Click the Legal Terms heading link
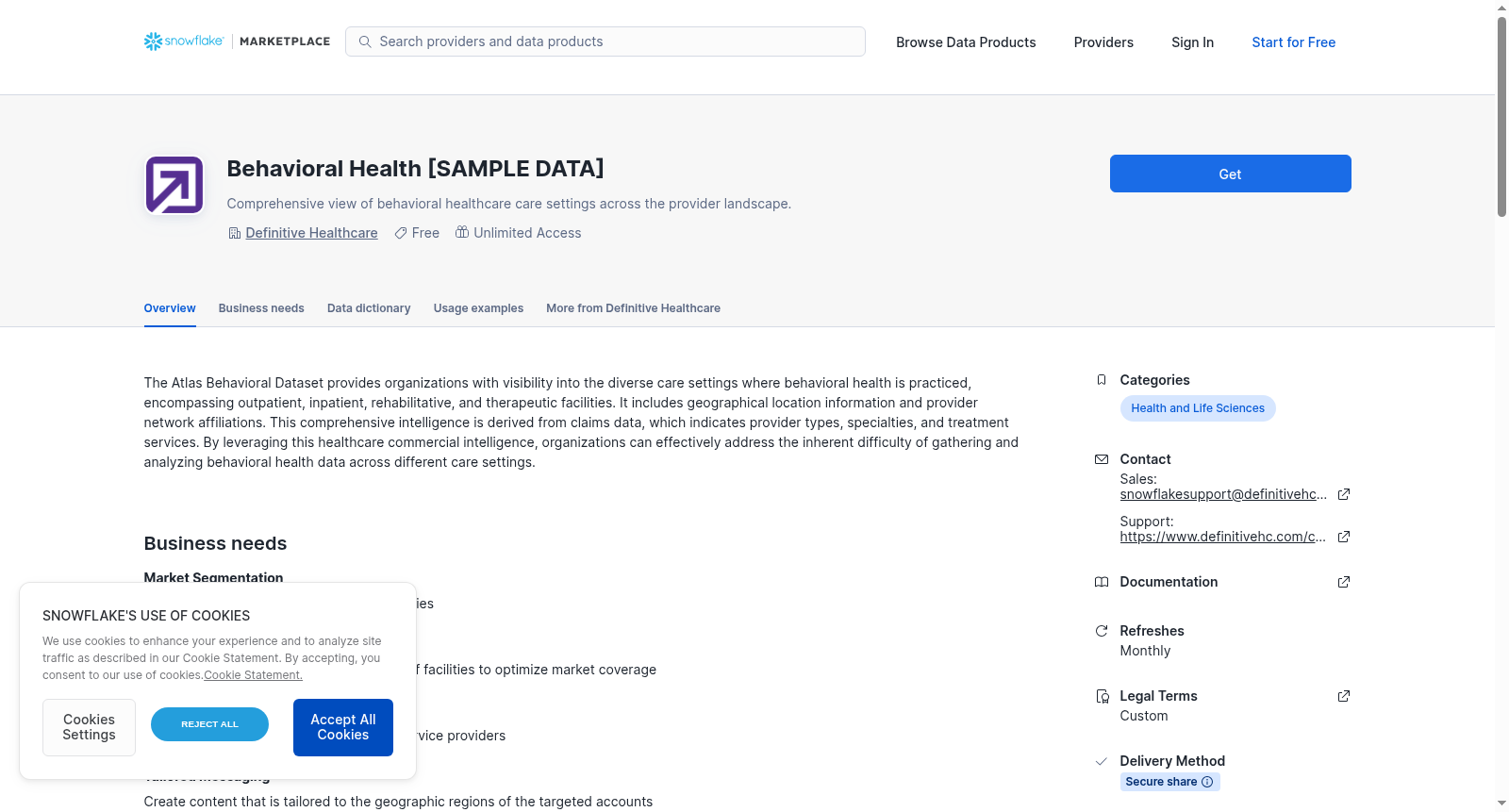The width and height of the screenshot is (1509, 812). coord(1158,696)
